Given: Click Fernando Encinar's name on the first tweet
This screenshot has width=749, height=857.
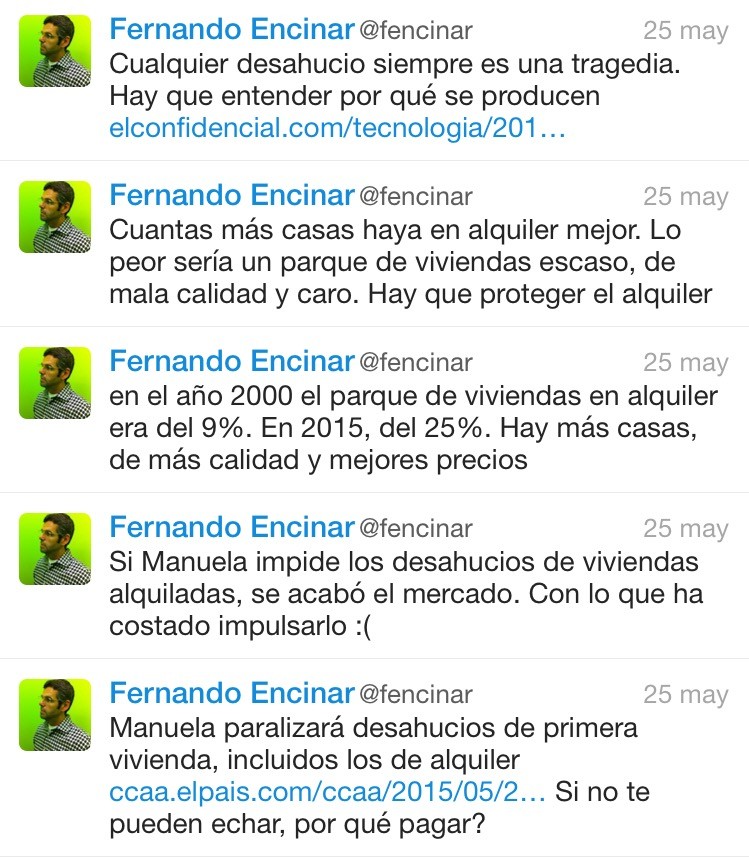Looking at the screenshot, I should [232, 30].
